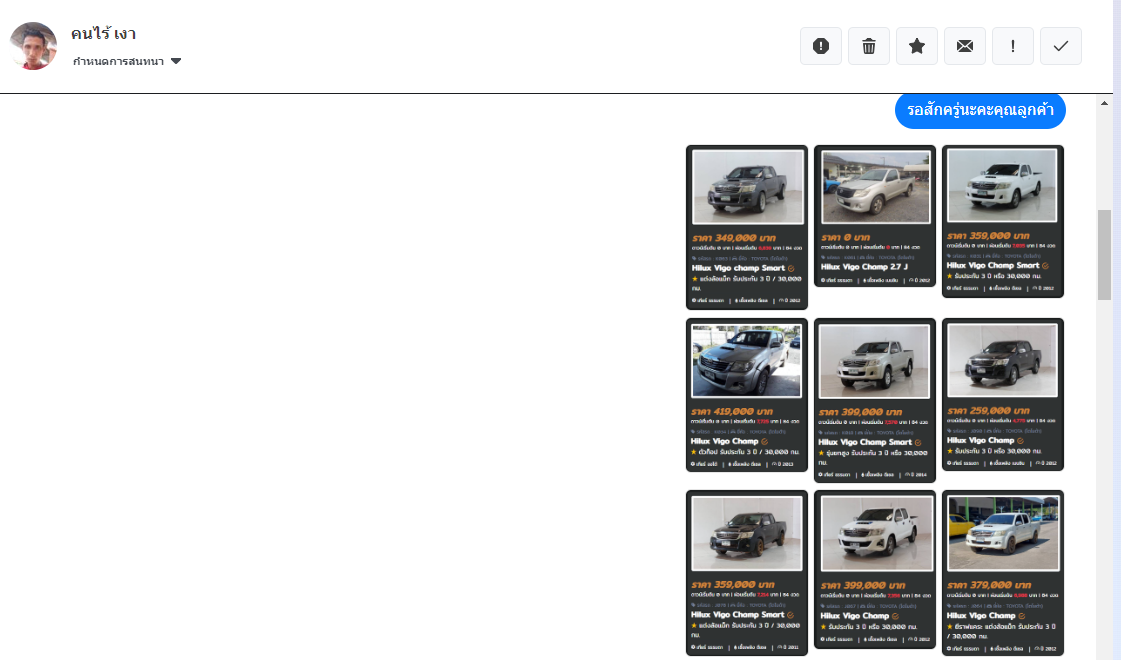Open white pickup card priced 399,000 baht

[x=874, y=569]
